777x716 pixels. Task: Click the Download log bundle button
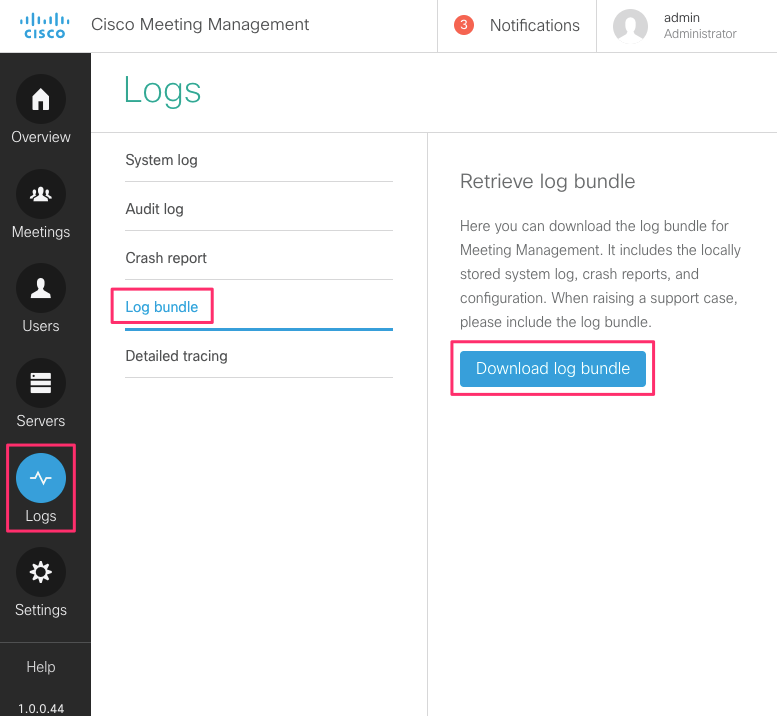[x=553, y=369]
